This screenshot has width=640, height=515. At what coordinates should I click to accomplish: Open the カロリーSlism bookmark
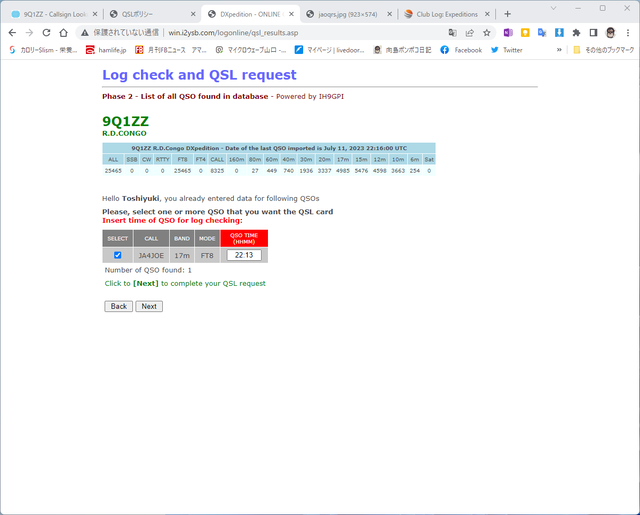(43, 50)
